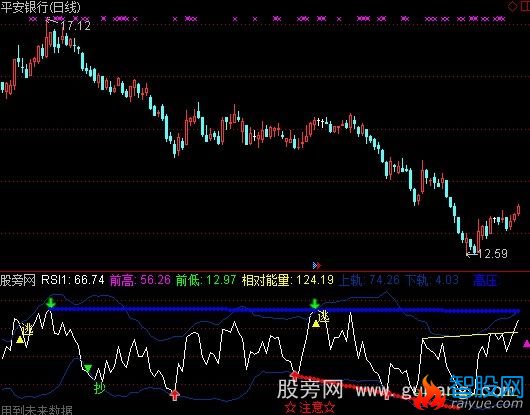
Task: Click the 前高: 56.26 value
Action: 140,280
